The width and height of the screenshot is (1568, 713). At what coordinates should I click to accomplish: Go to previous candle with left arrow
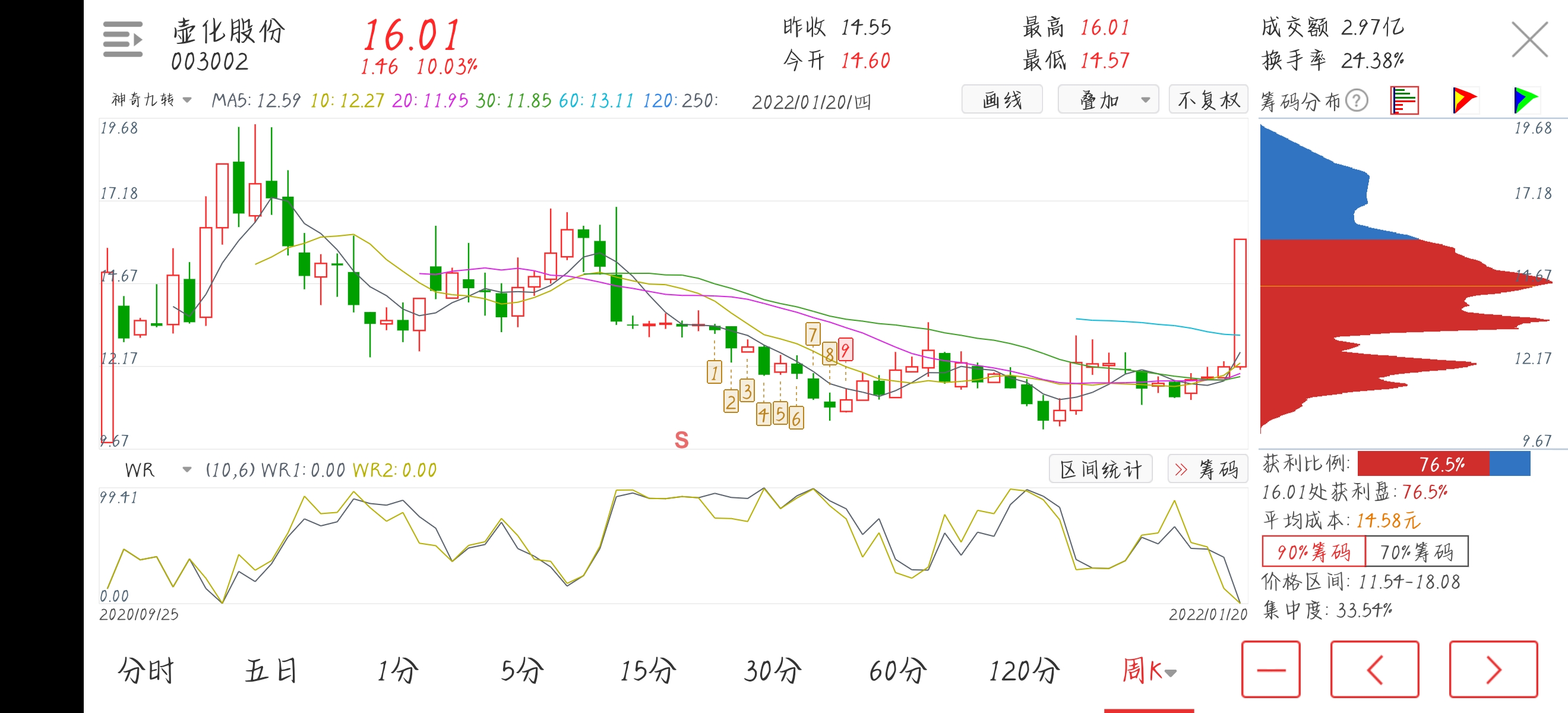point(1374,669)
